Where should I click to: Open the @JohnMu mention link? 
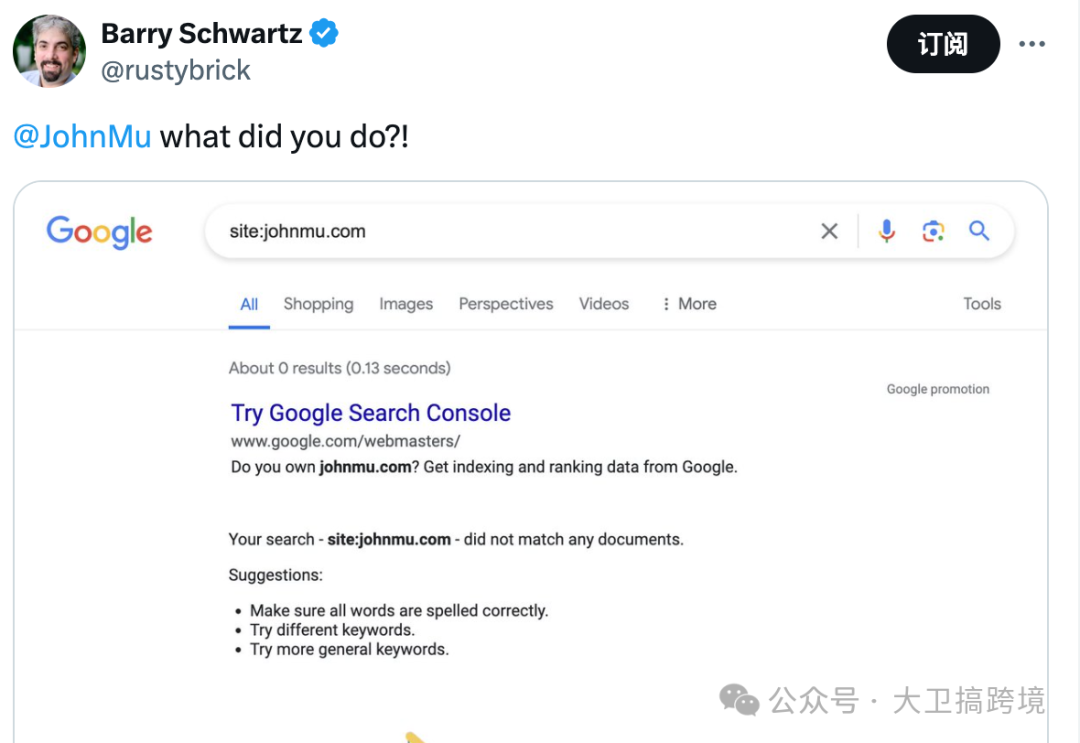point(83,136)
